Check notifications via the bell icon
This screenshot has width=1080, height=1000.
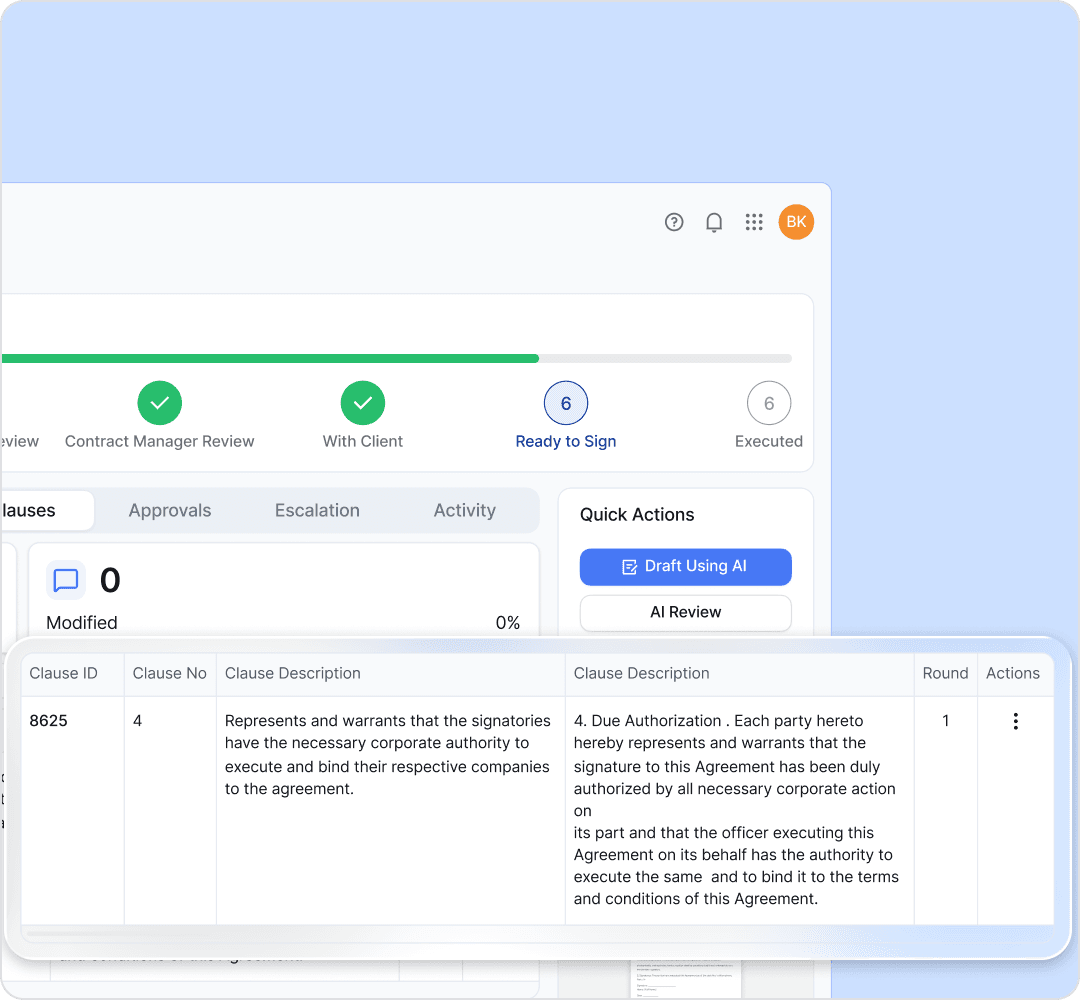pyautogui.click(x=714, y=222)
